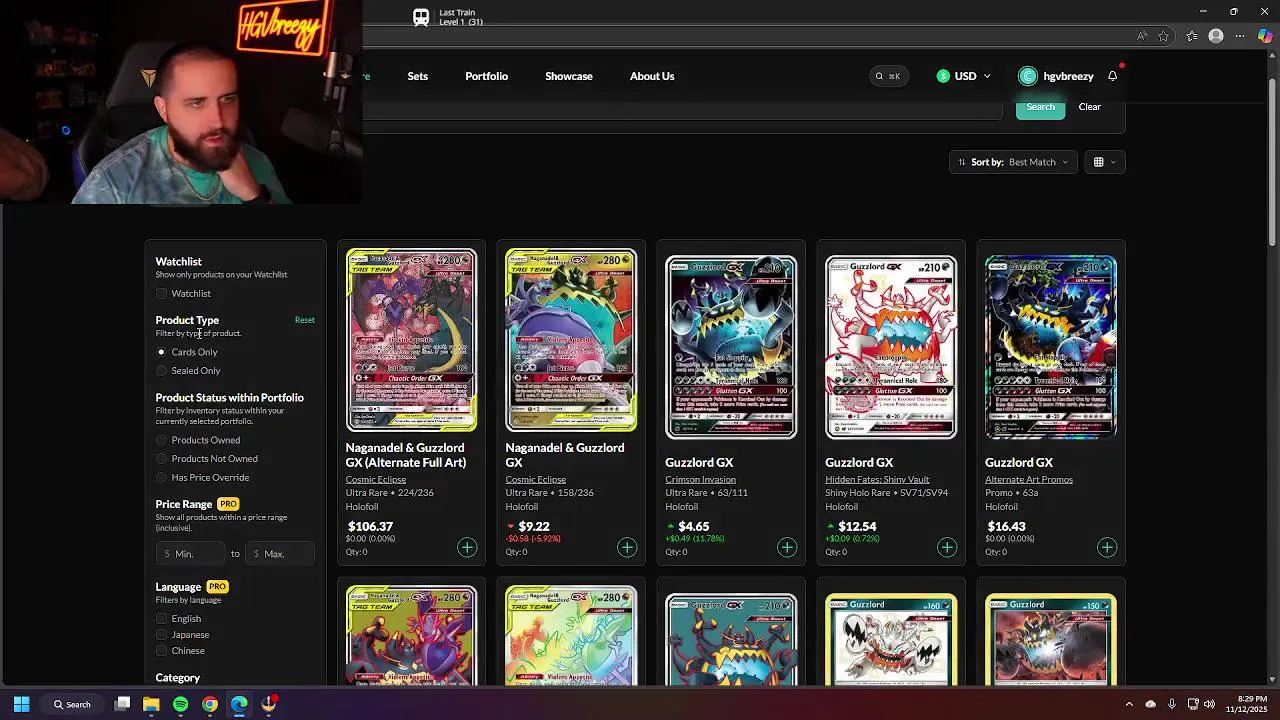1280x720 pixels.
Task: Click the taskbar Search box
Action: 72,704
